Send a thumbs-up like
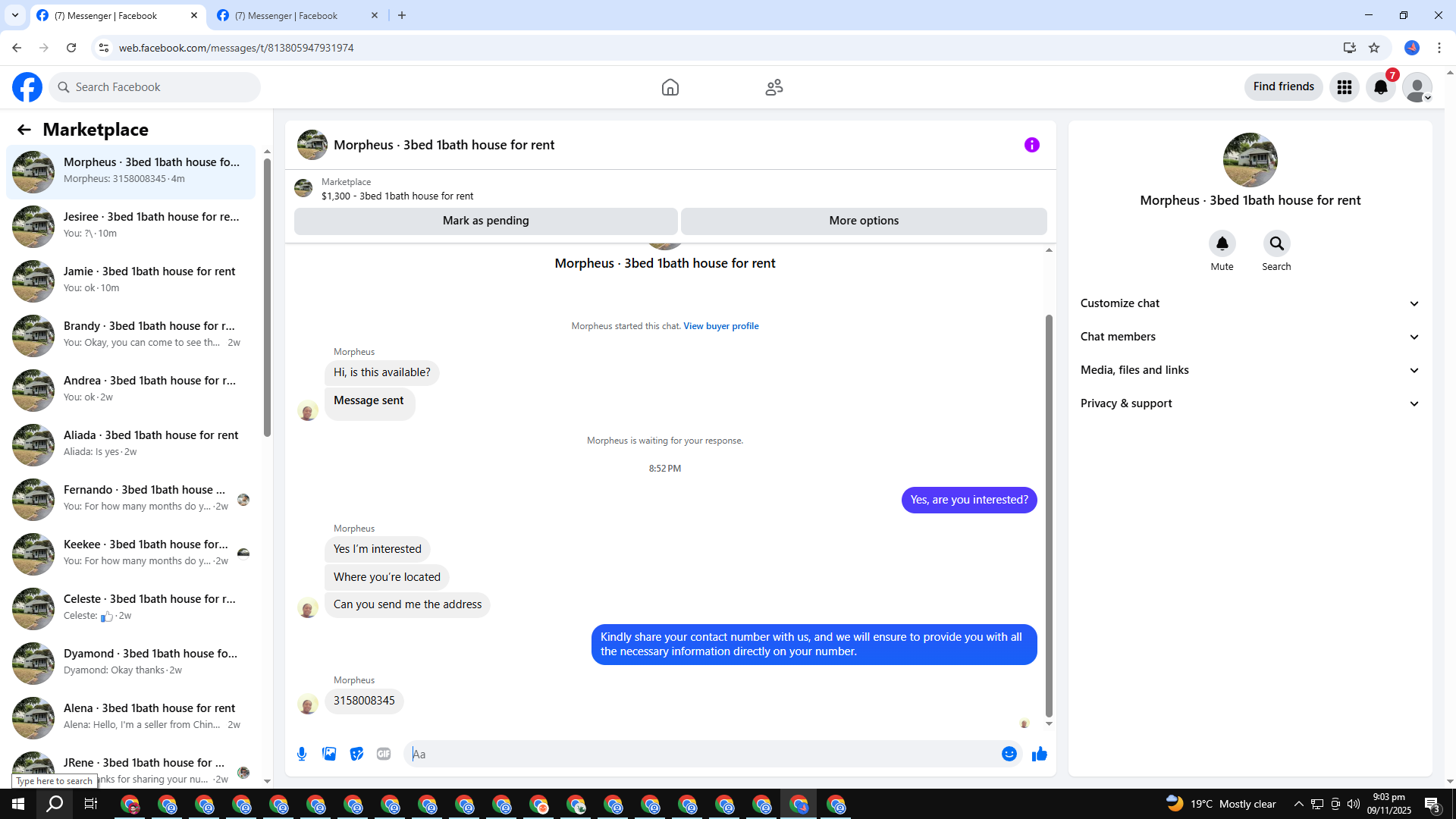The height and width of the screenshot is (819, 1456). click(1040, 754)
